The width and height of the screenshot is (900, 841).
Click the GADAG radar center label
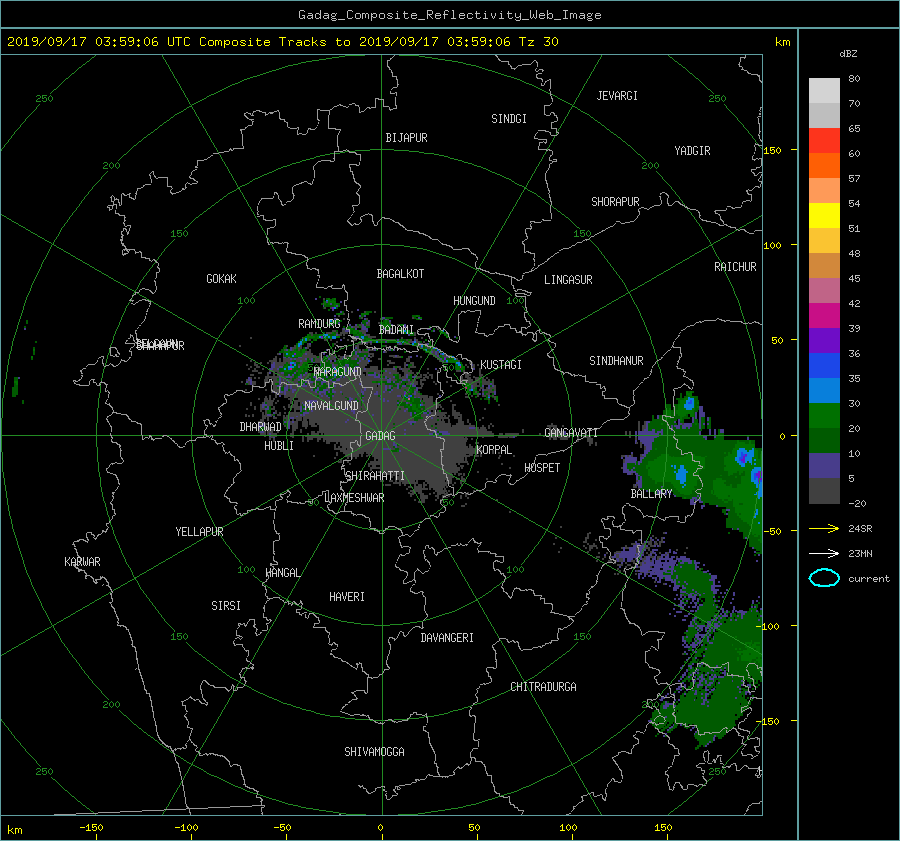coord(380,436)
